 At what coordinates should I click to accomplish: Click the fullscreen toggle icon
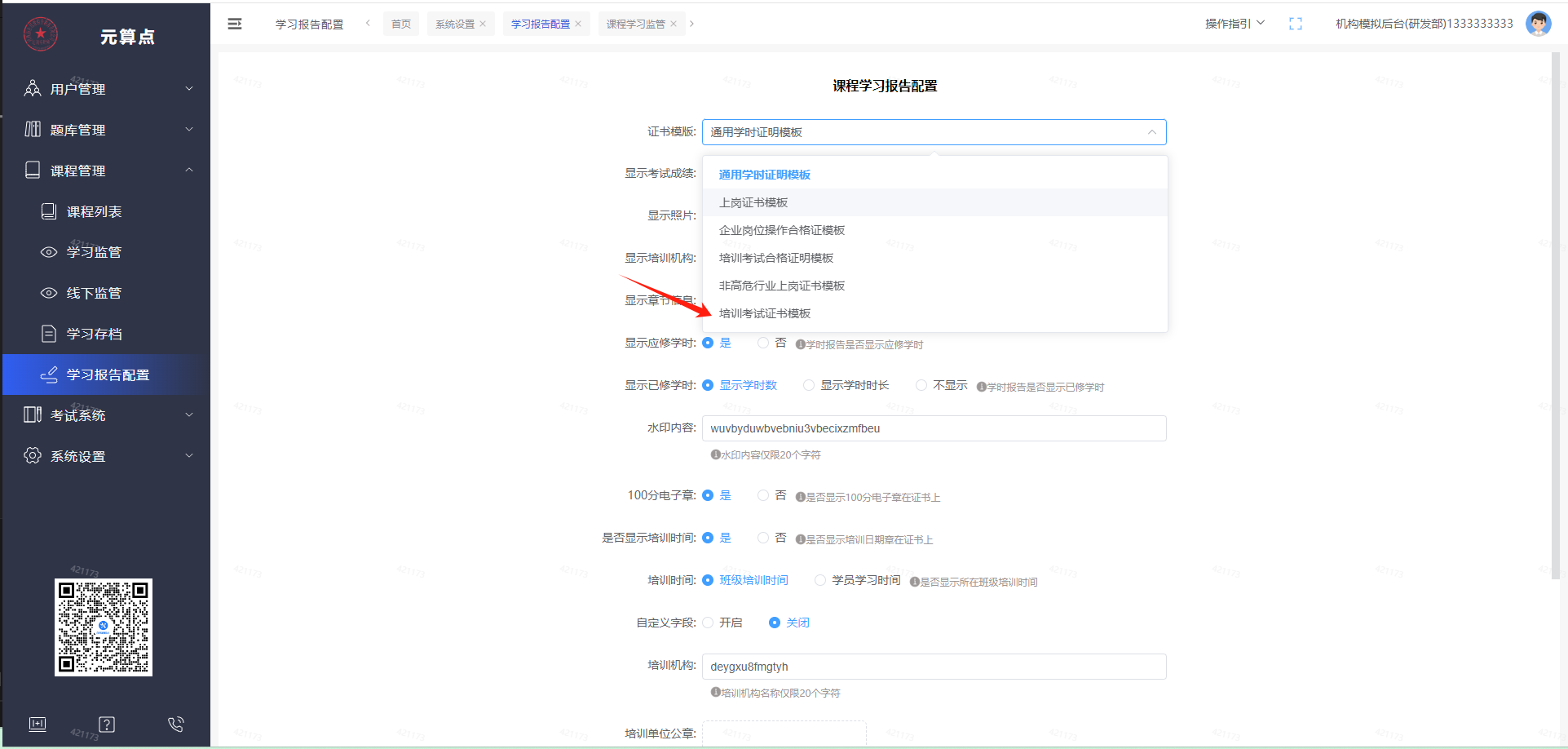click(1296, 24)
